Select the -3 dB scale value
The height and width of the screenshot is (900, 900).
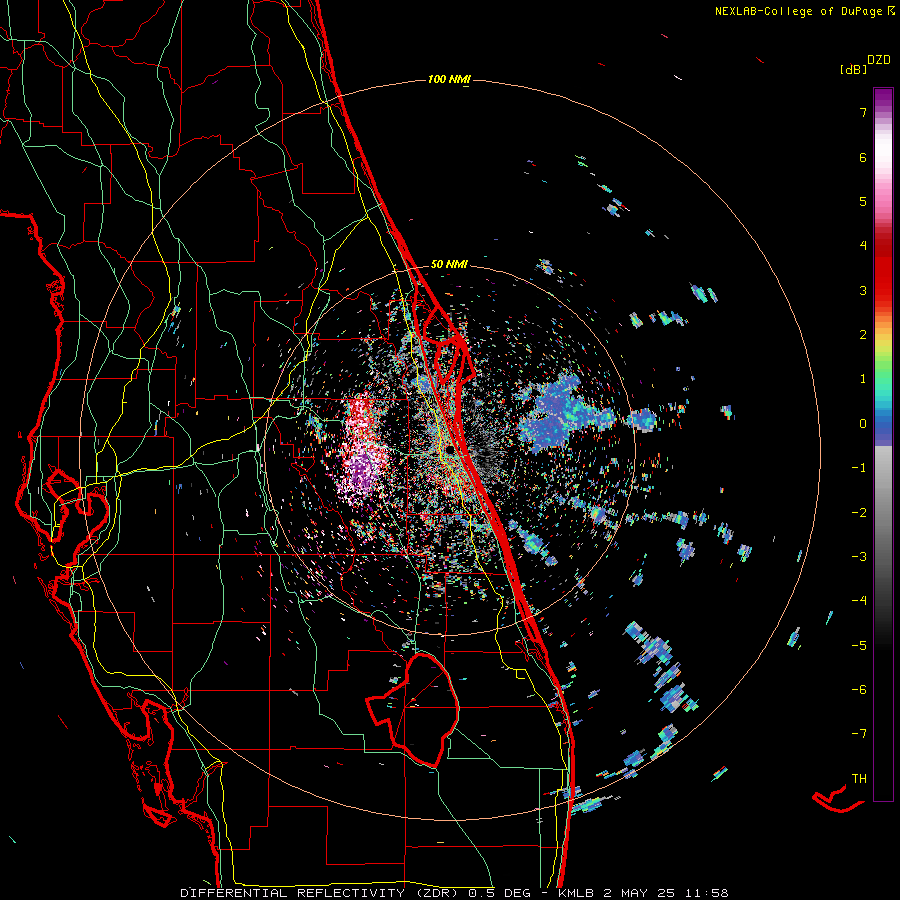point(859,557)
